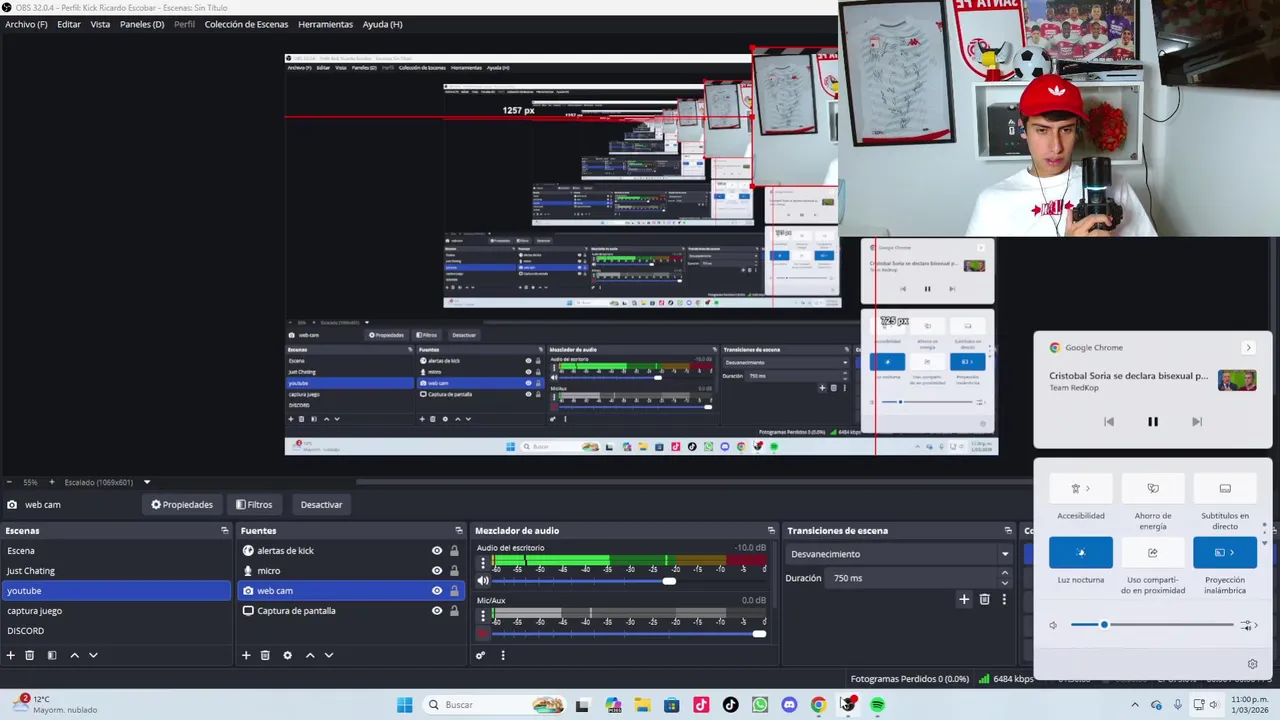Increase Duración value with up arrow
Screen dimensions: 1280x720
tap(1005, 574)
